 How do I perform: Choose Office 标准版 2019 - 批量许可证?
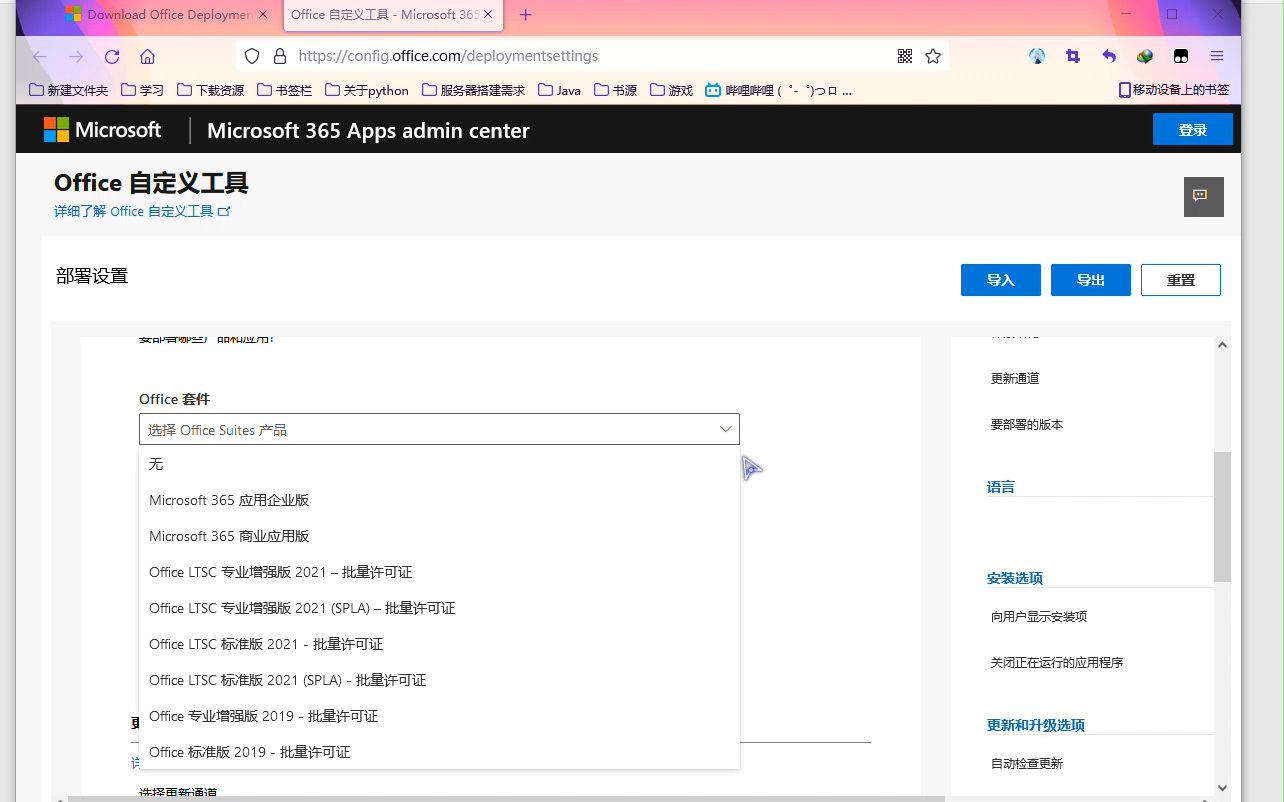tap(439, 752)
